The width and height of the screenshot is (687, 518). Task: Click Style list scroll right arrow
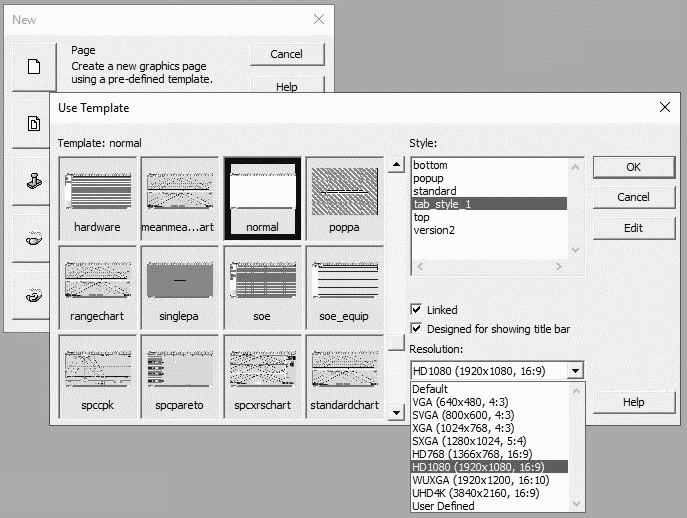click(x=559, y=266)
